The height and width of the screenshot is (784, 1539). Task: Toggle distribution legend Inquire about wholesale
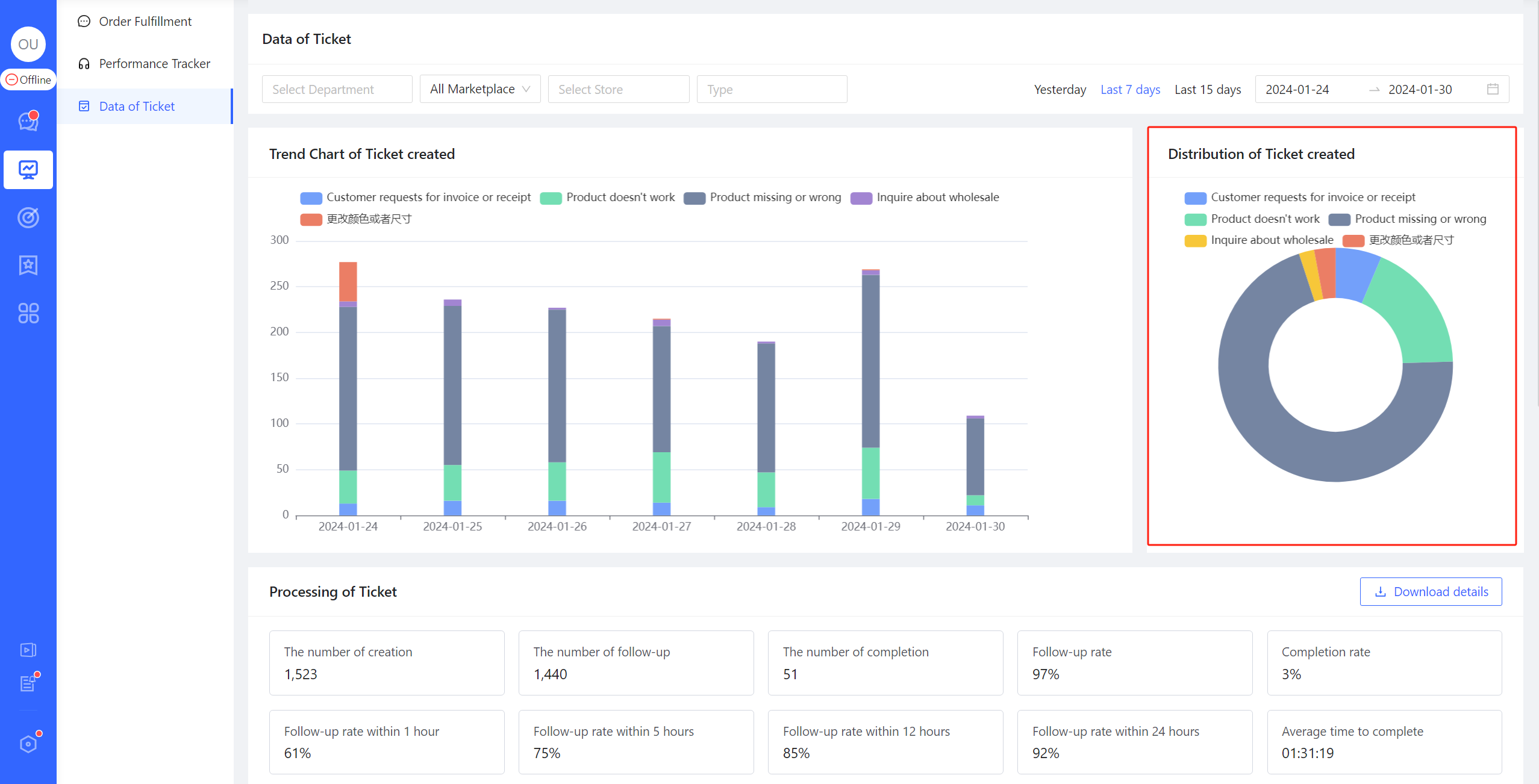tap(1258, 240)
